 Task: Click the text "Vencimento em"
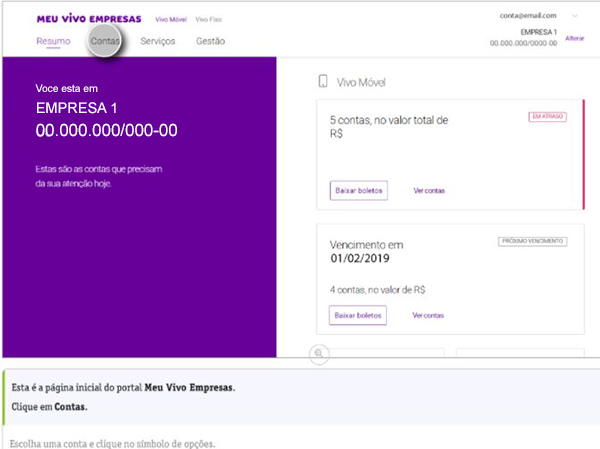(366, 245)
